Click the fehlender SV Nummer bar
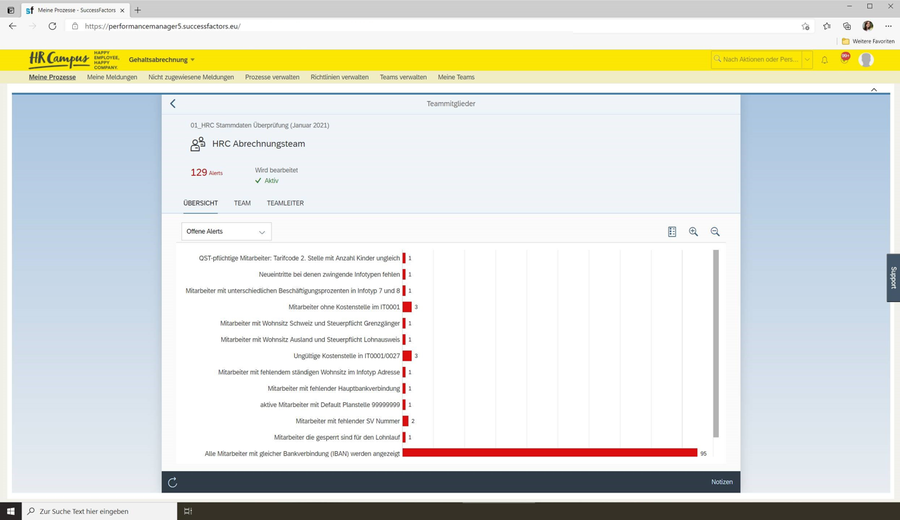This screenshot has height=520, width=900. 406,421
